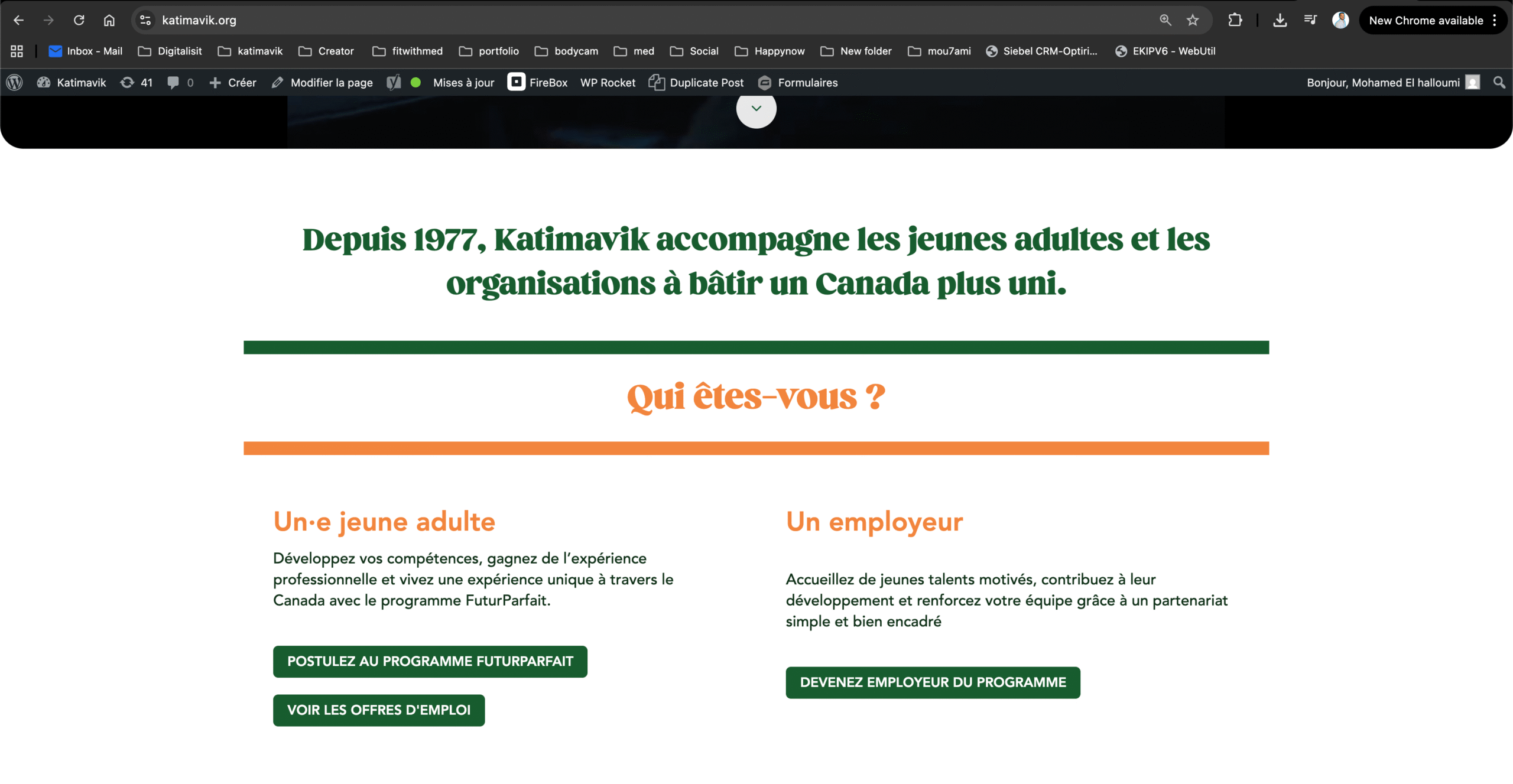Open the Inbox - Mail bookmark

pos(86,51)
